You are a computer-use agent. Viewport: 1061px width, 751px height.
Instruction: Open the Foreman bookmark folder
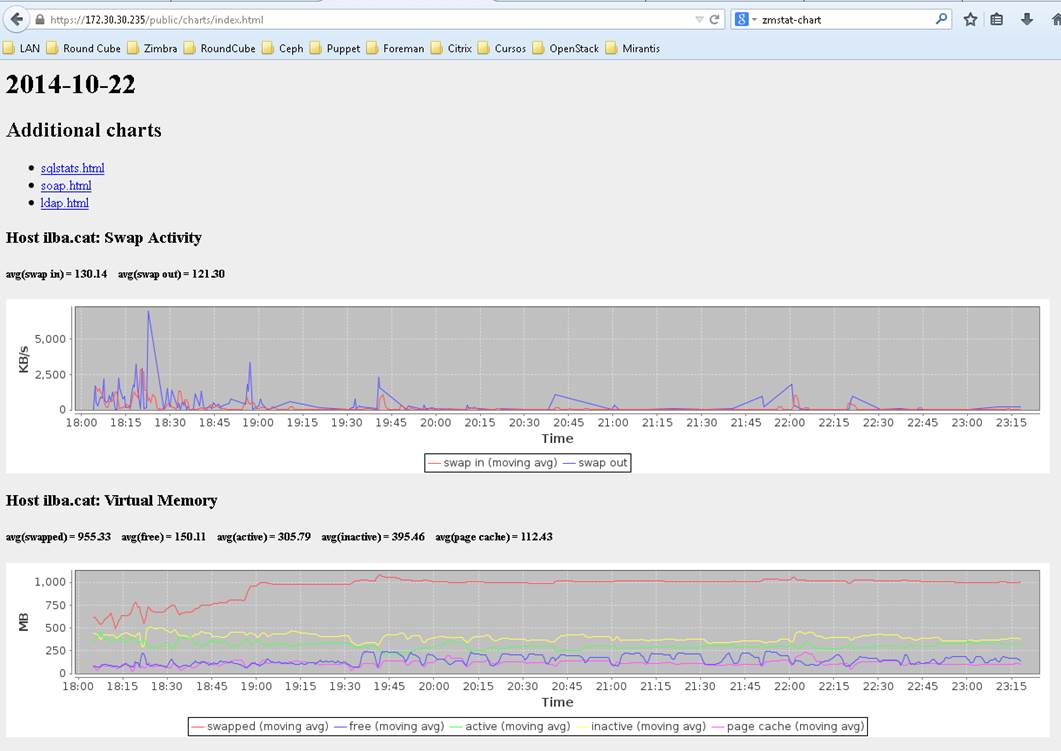(396, 48)
